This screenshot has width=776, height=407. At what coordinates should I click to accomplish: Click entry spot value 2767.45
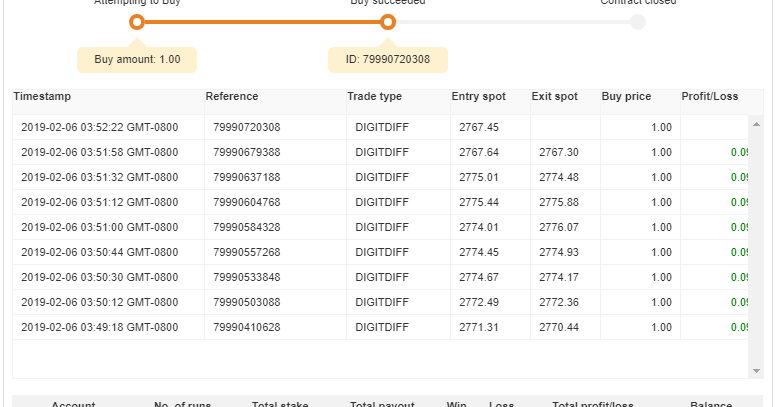(479, 127)
